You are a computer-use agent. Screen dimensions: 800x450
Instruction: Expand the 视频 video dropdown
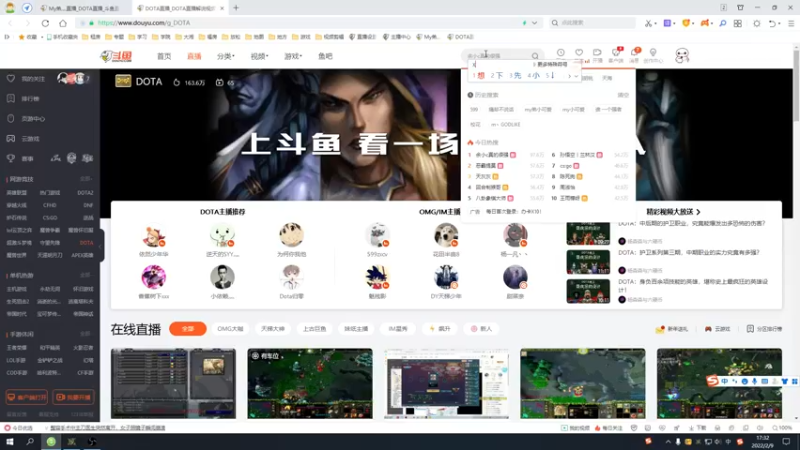click(259, 56)
